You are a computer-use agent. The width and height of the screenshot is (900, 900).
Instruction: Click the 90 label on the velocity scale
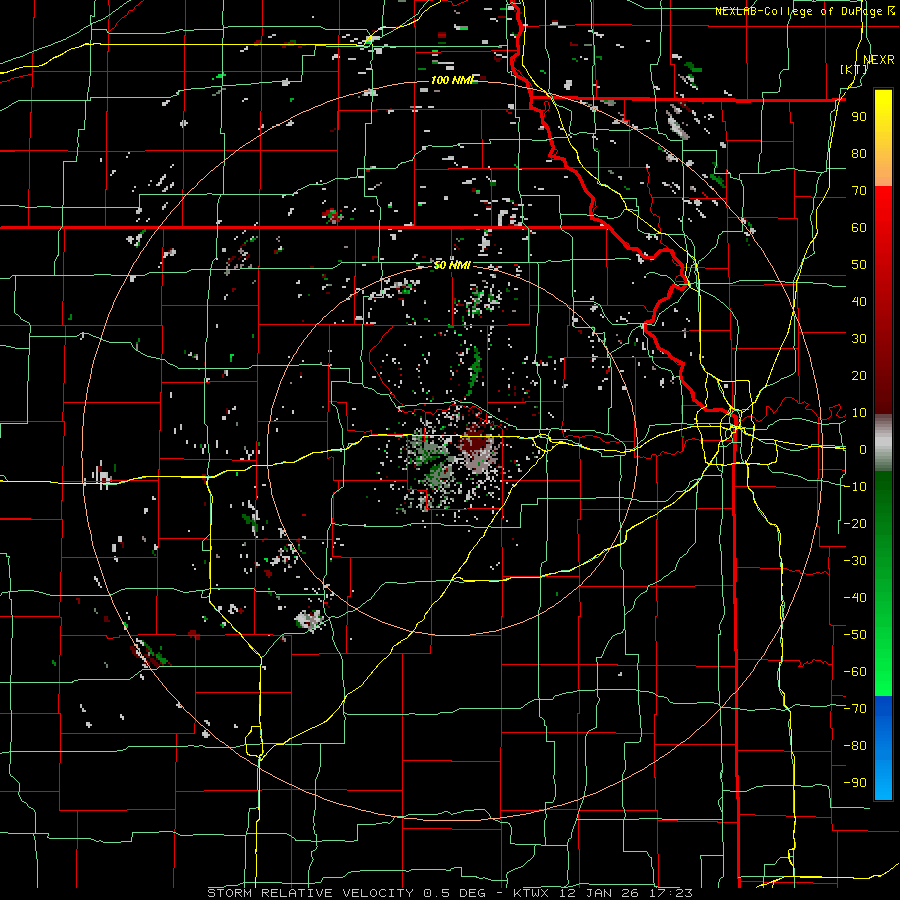[x=859, y=117]
